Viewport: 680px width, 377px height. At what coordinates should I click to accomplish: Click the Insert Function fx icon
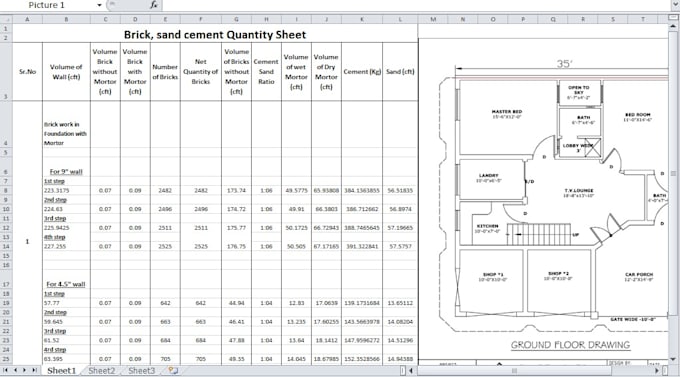[x=154, y=5]
